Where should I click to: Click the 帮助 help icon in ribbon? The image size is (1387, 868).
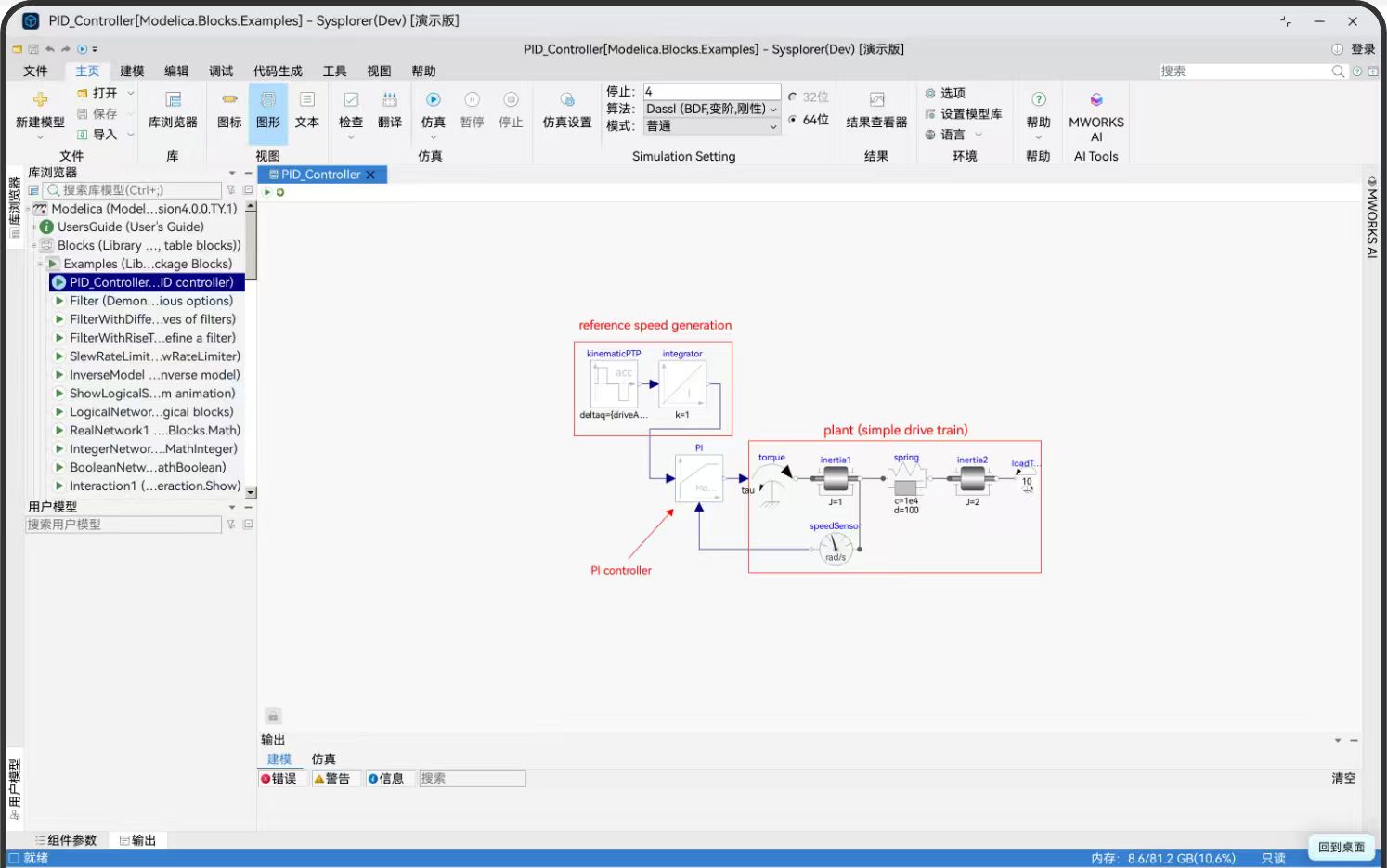(x=1039, y=99)
